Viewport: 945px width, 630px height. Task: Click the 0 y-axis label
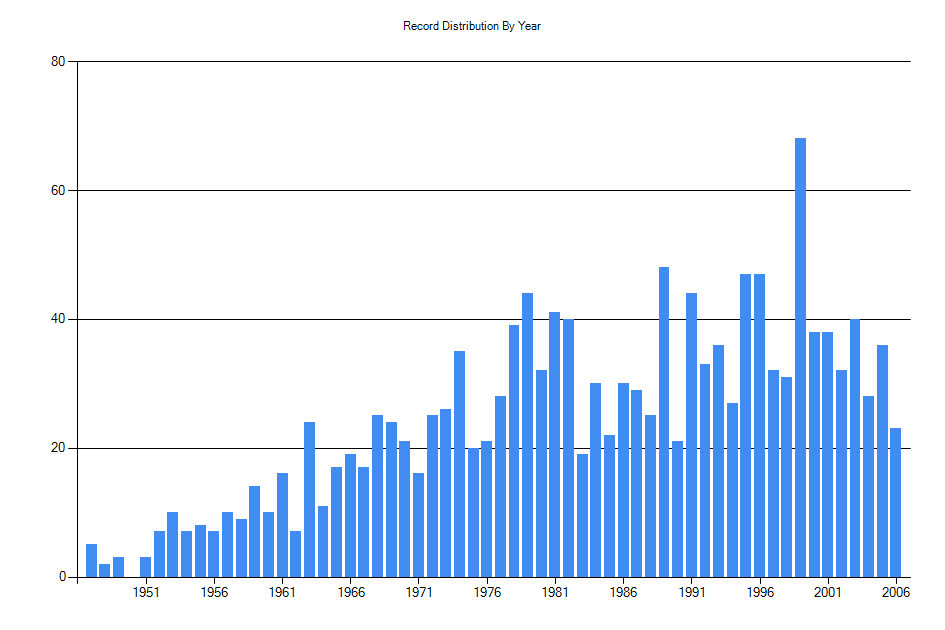pyautogui.click(x=62, y=577)
